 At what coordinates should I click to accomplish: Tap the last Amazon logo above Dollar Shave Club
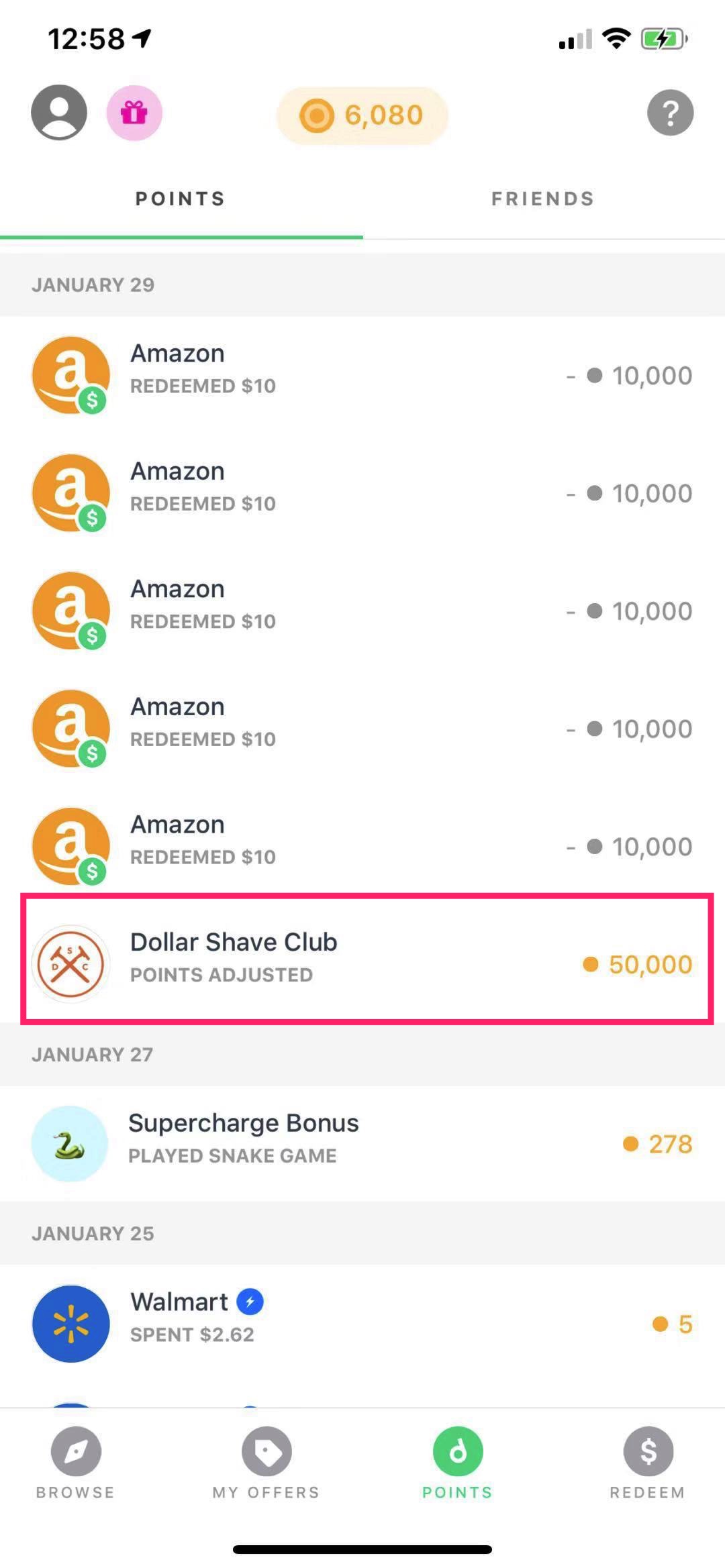click(70, 846)
